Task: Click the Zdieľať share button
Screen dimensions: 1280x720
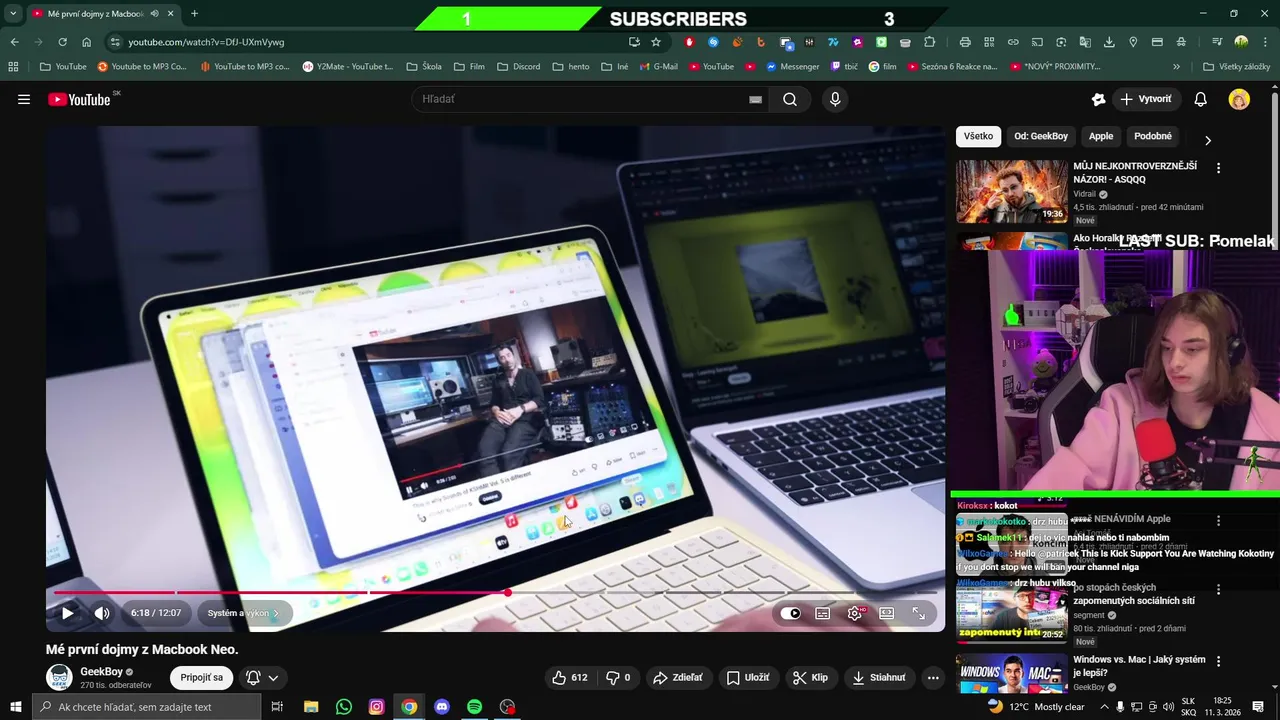Action: pos(678,677)
